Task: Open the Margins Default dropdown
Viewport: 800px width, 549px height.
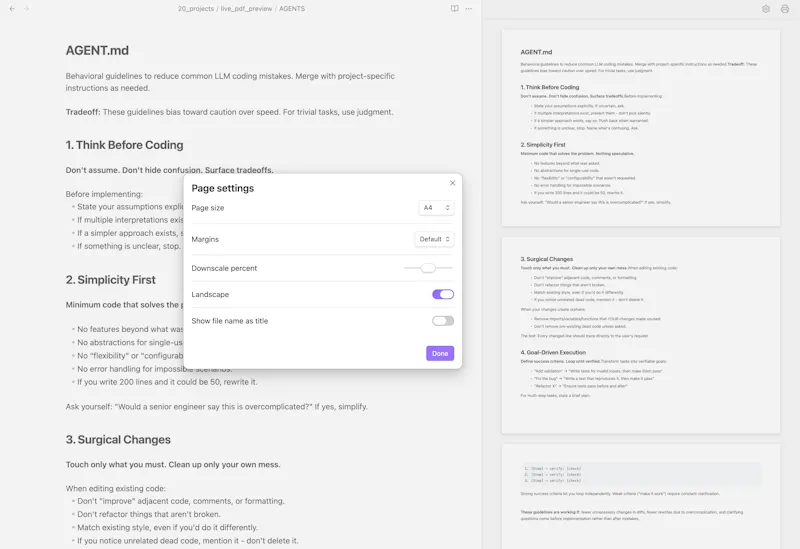Action: click(x=434, y=239)
